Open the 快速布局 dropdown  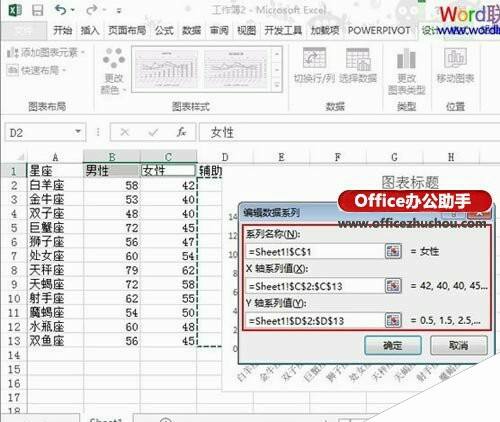click(37, 70)
